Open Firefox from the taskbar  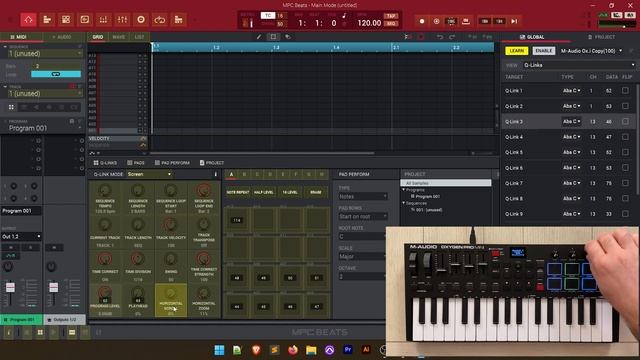tap(293, 350)
